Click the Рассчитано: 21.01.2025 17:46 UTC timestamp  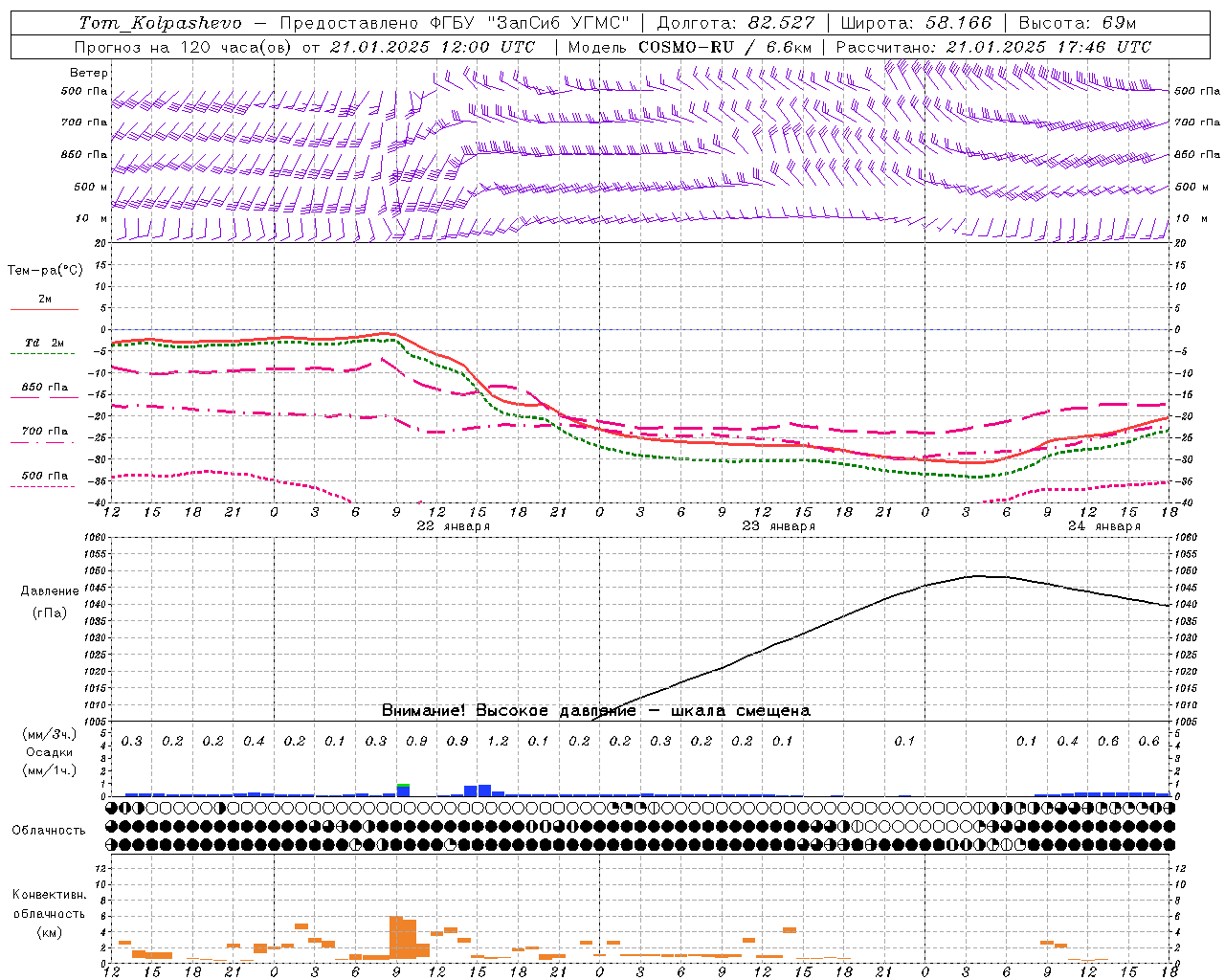coord(993,47)
